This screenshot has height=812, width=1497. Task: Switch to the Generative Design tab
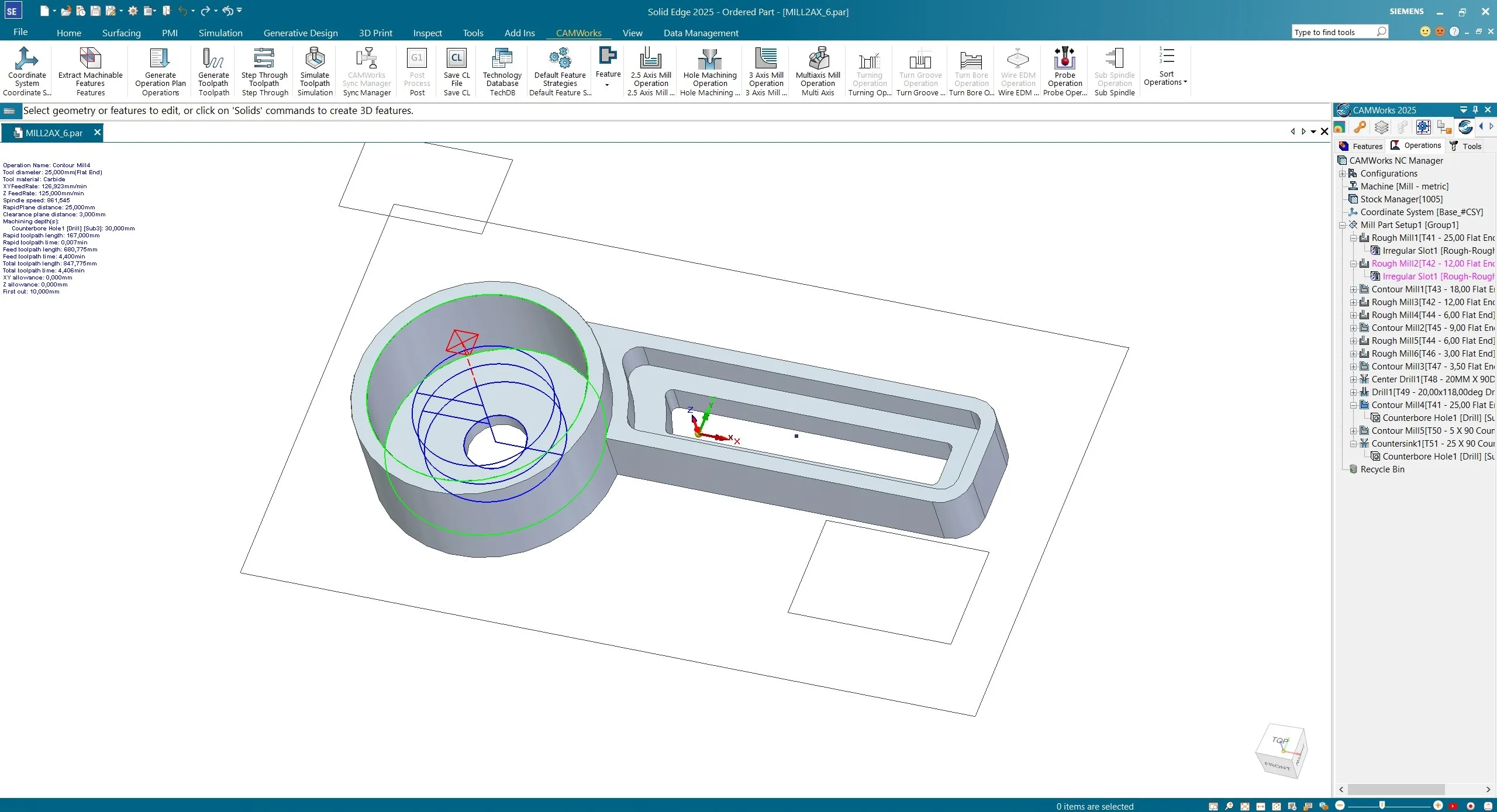click(x=301, y=33)
